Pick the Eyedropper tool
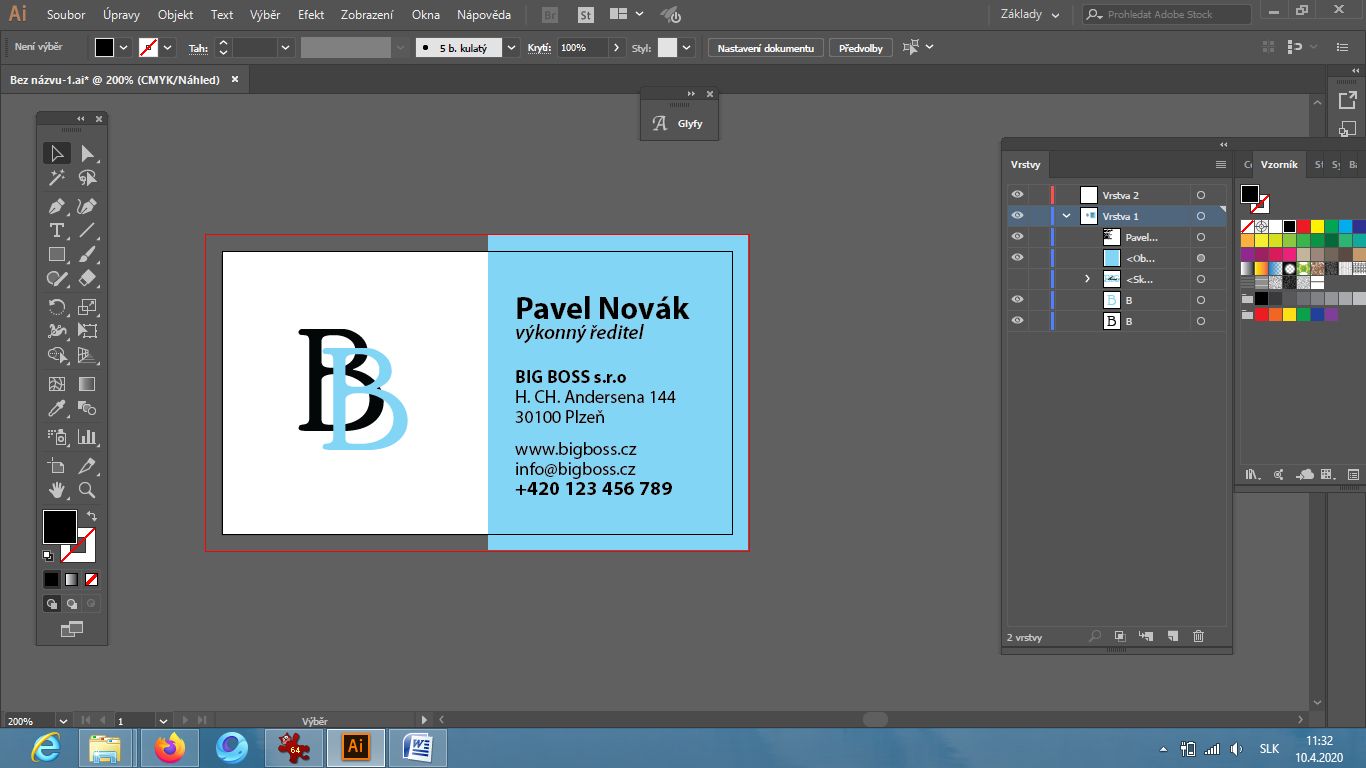Image resolution: width=1366 pixels, height=768 pixels. (57, 409)
